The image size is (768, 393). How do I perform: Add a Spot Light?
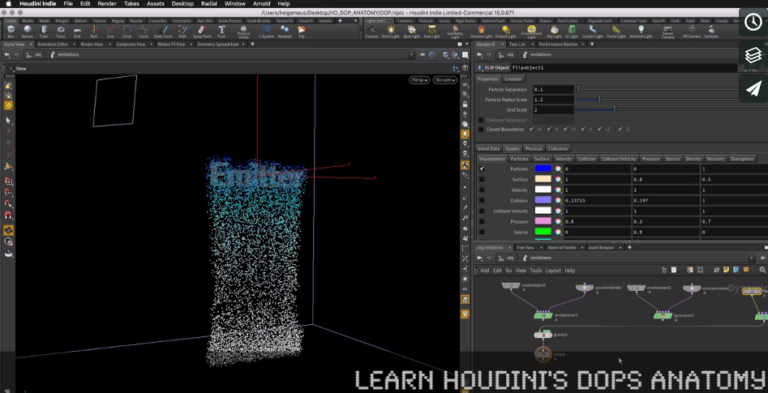click(x=411, y=32)
